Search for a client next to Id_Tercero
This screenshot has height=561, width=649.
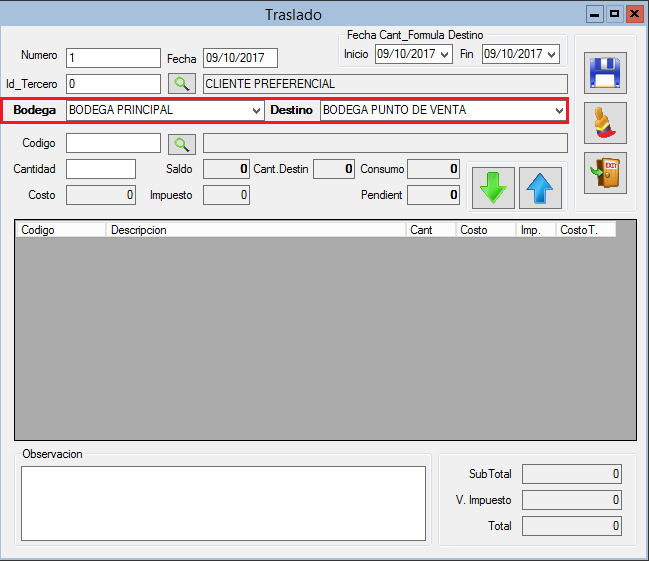181,84
